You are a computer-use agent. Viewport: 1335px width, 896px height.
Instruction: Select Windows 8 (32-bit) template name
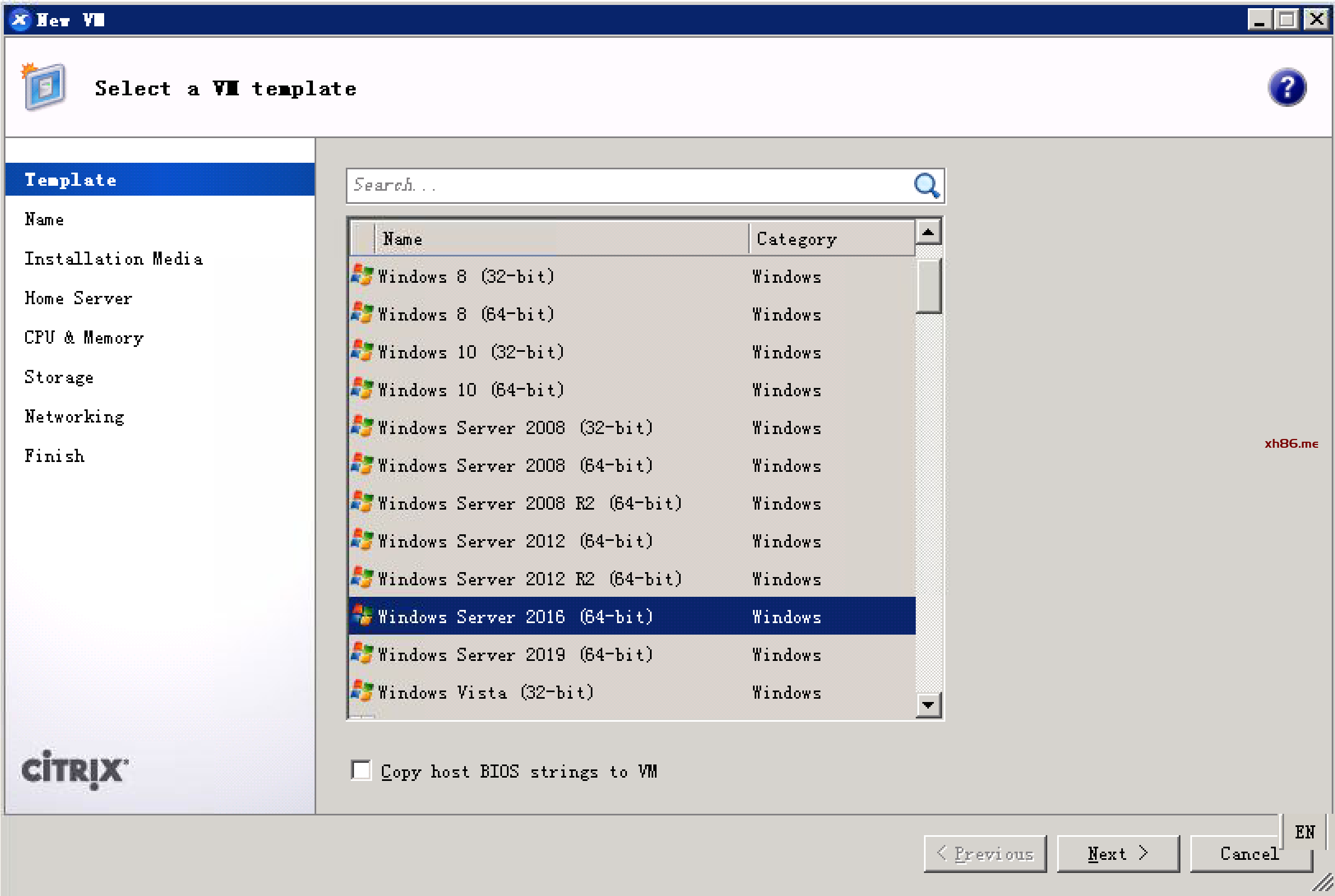(x=466, y=277)
